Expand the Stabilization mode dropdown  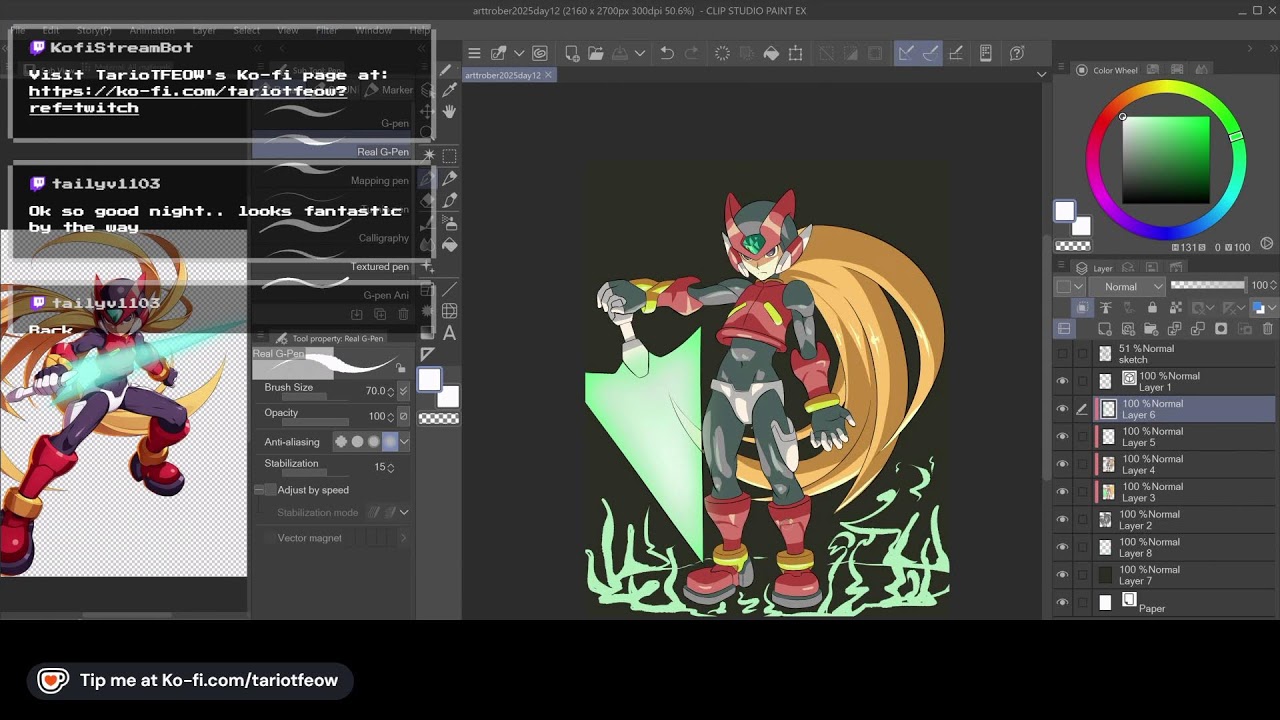click(404, 512)
